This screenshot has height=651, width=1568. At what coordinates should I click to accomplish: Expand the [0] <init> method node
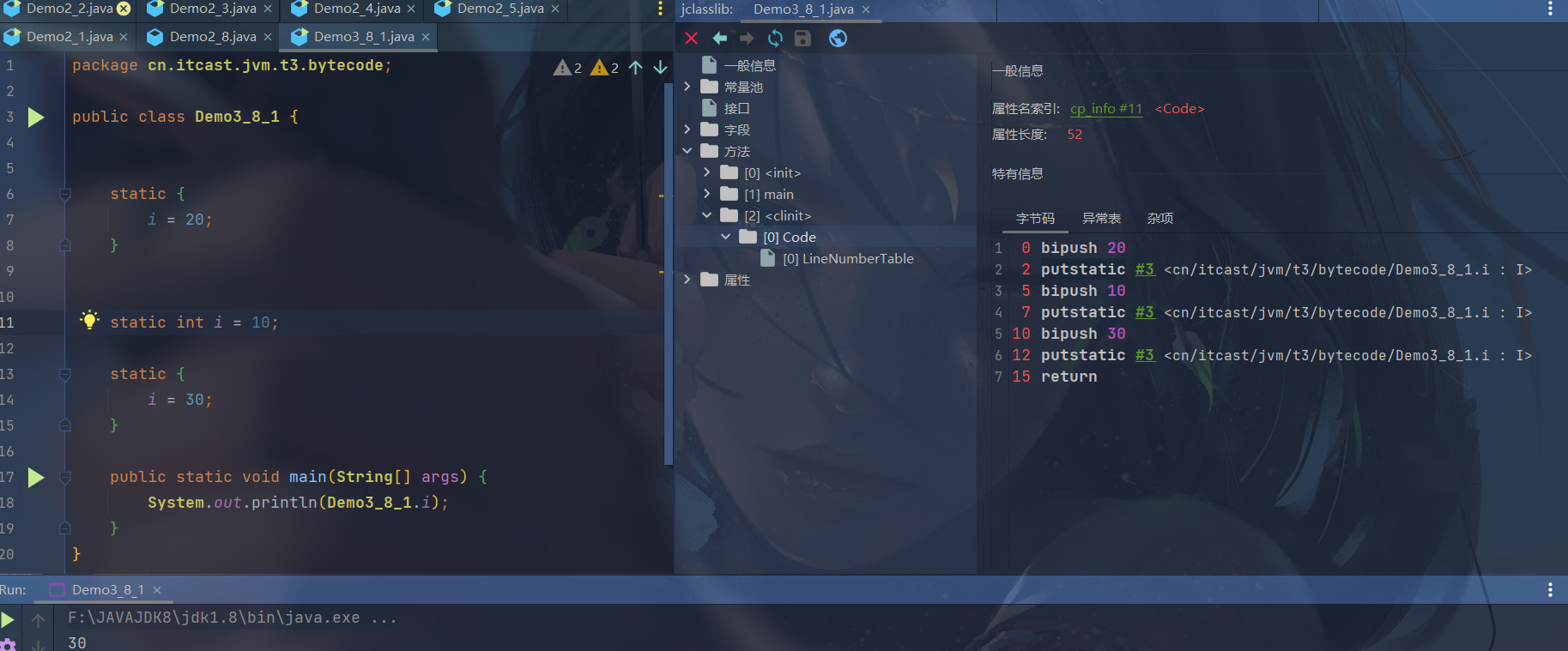click(707, 172)
